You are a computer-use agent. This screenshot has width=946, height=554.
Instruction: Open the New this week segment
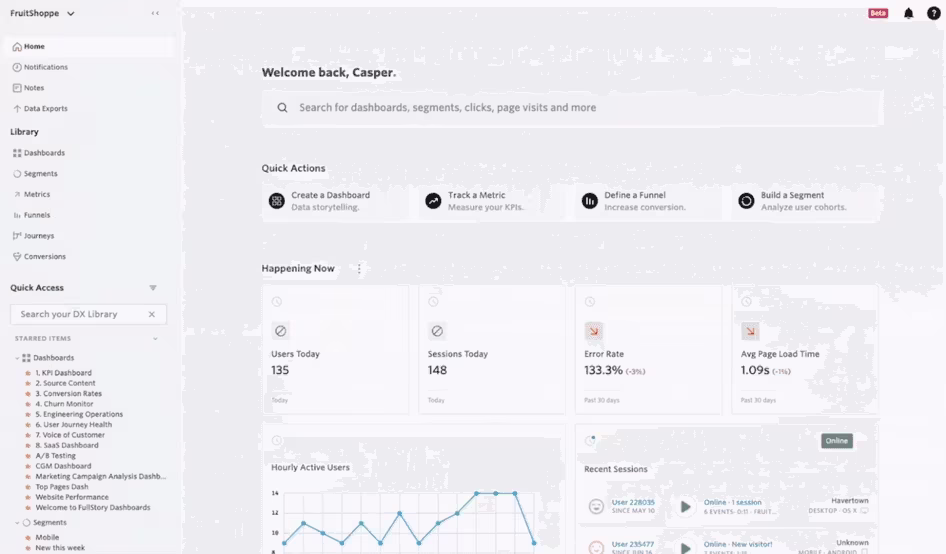(60, 548)
